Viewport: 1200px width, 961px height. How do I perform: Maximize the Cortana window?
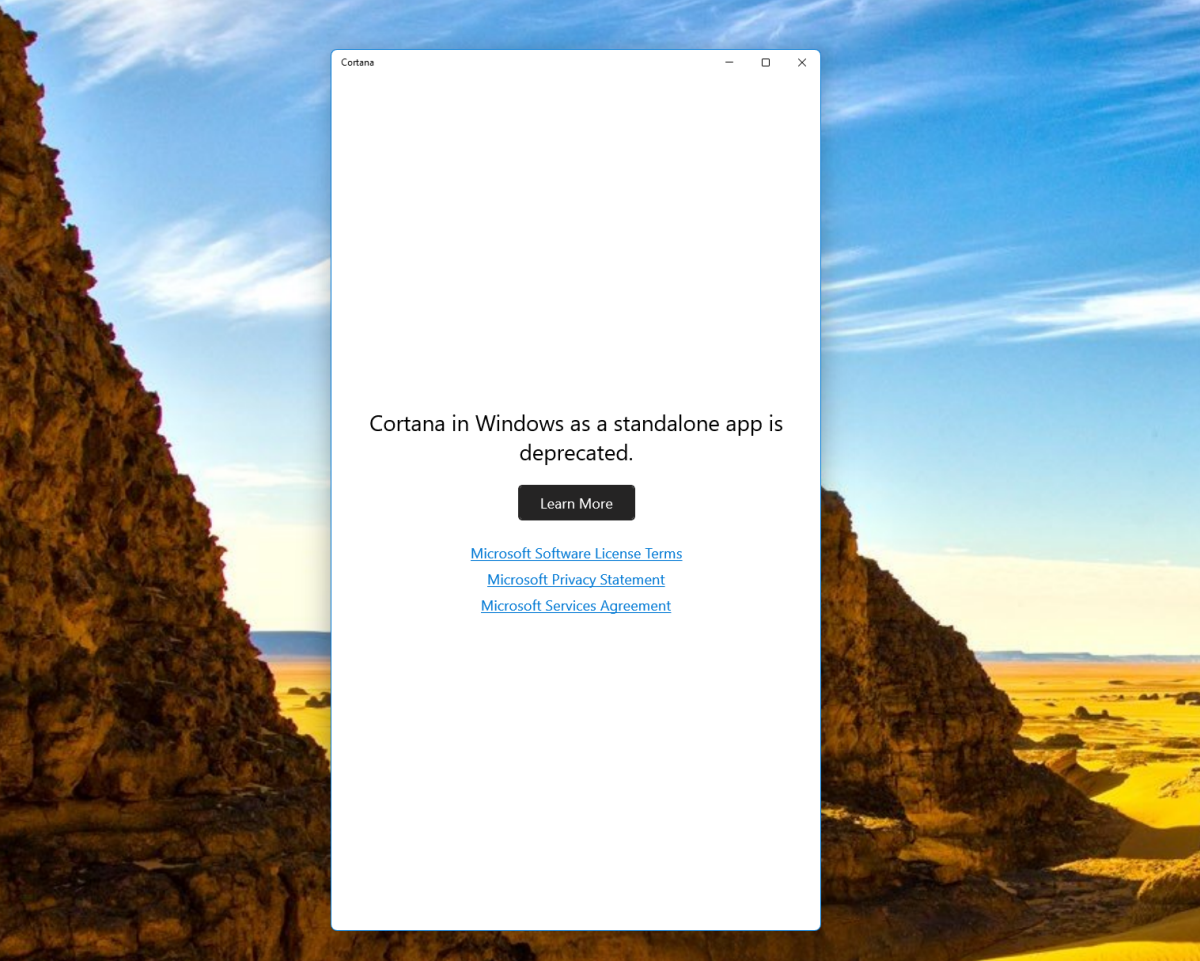coord(766,62)
